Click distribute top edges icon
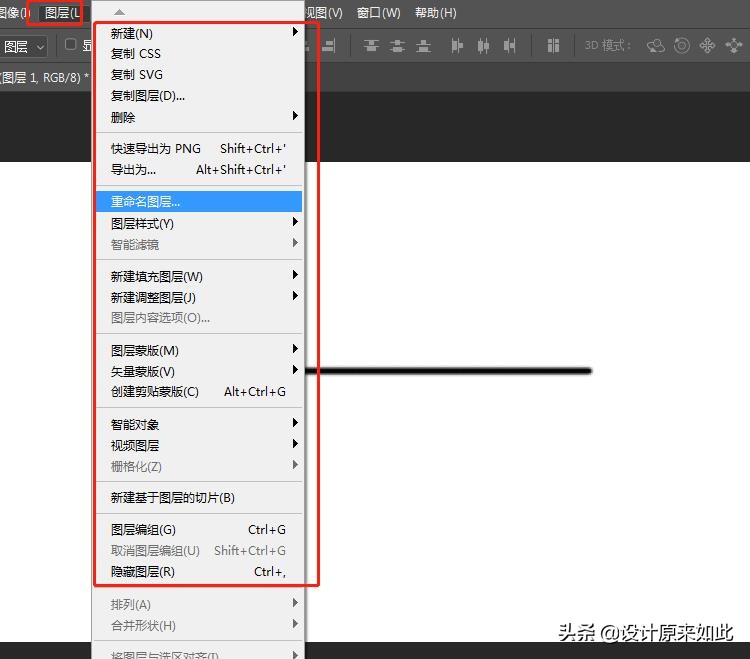This screenshot has height=659, width=750. pos(371,46)
